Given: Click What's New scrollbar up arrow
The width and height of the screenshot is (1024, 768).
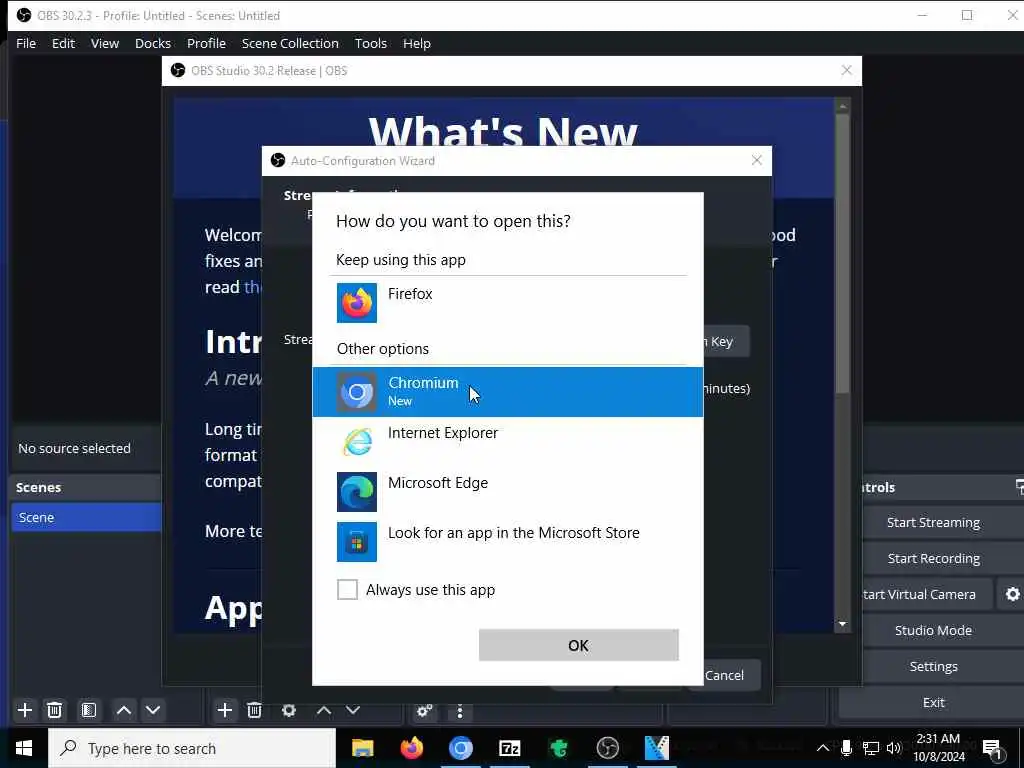Looking at the screenshot, I should (x=842, y=106).
